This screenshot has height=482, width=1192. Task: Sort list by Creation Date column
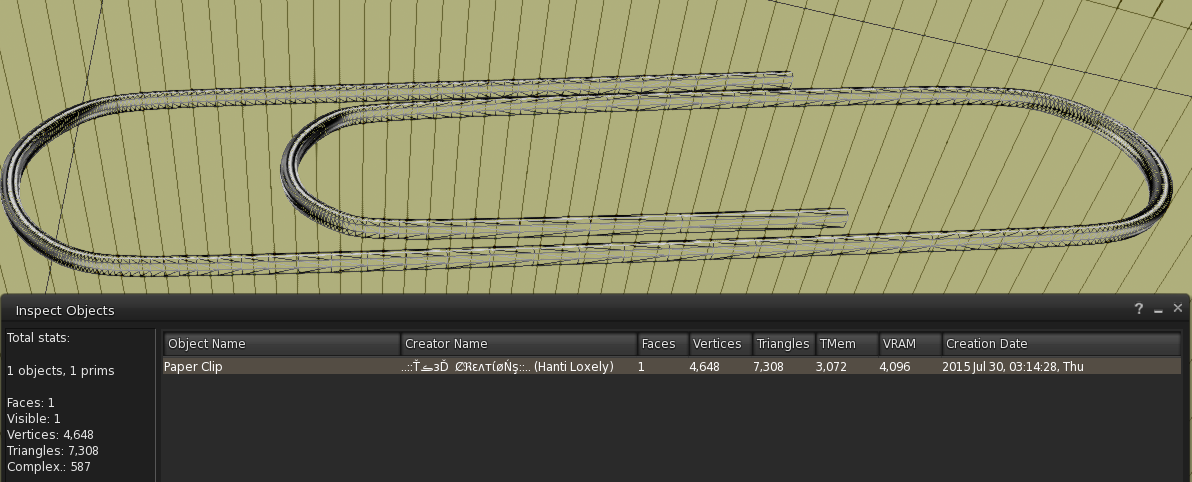pos(1062,344)
